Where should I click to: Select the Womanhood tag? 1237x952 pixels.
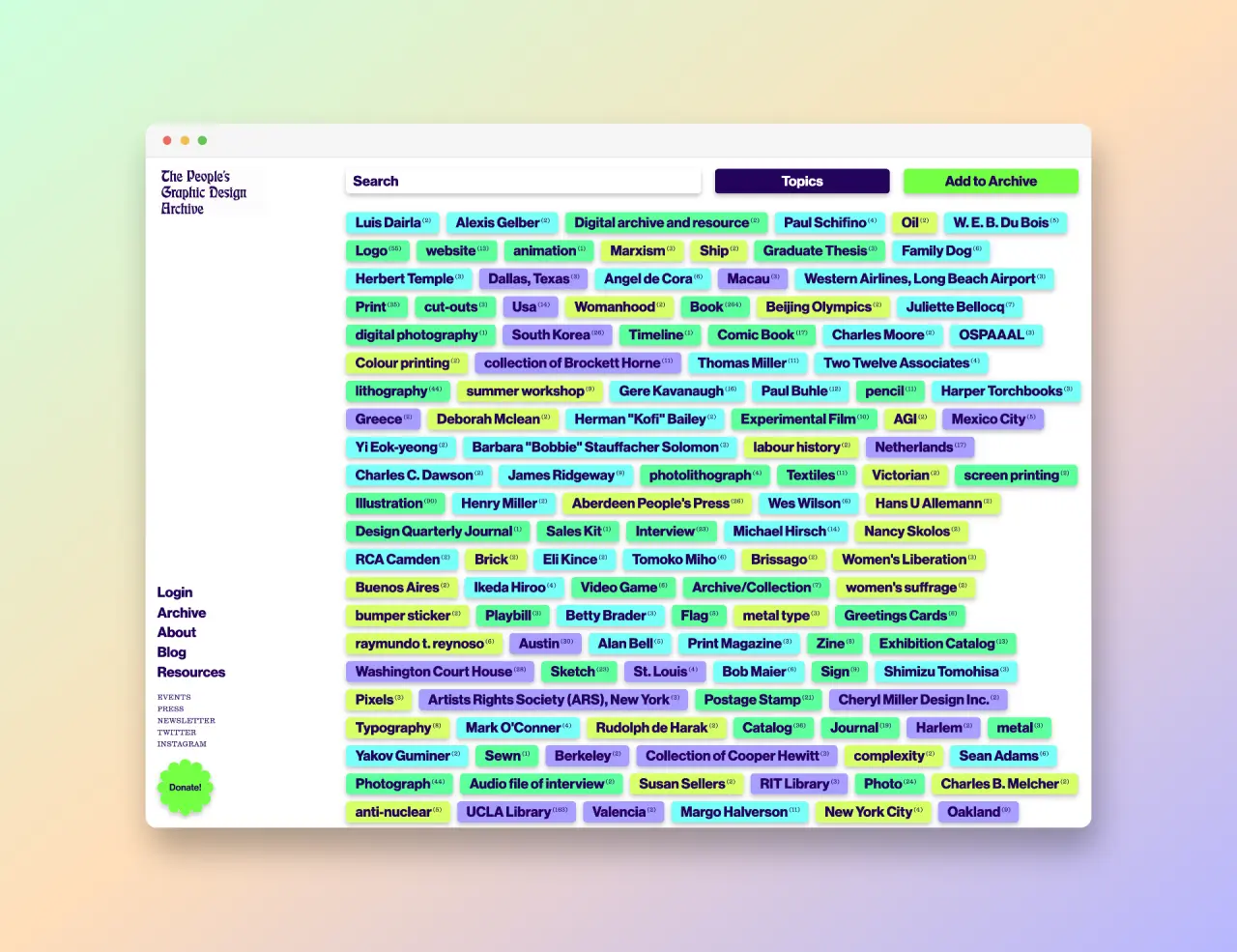coord(619,306)
